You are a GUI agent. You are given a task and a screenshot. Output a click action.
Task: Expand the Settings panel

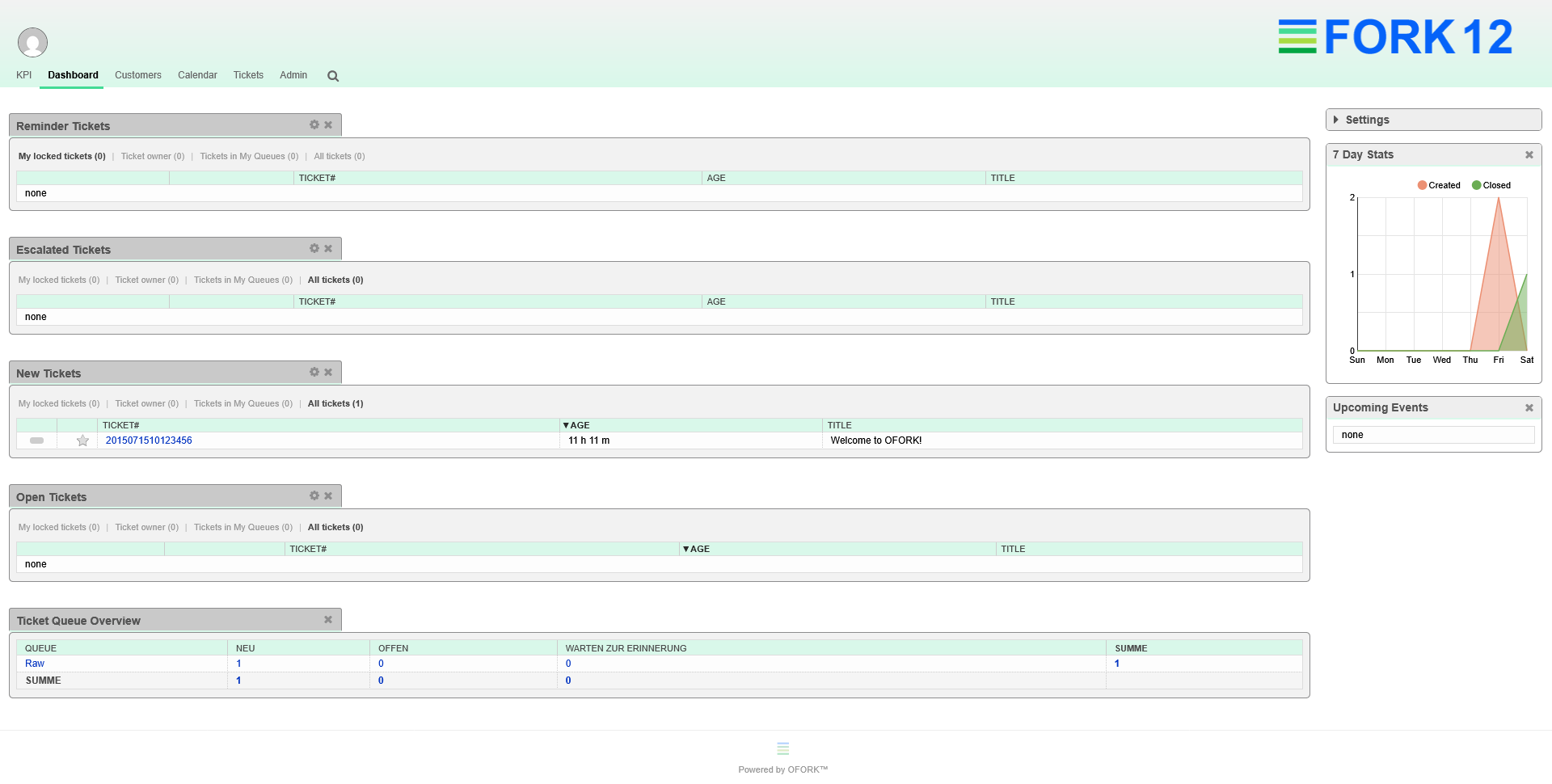[x=1367, y=120]
